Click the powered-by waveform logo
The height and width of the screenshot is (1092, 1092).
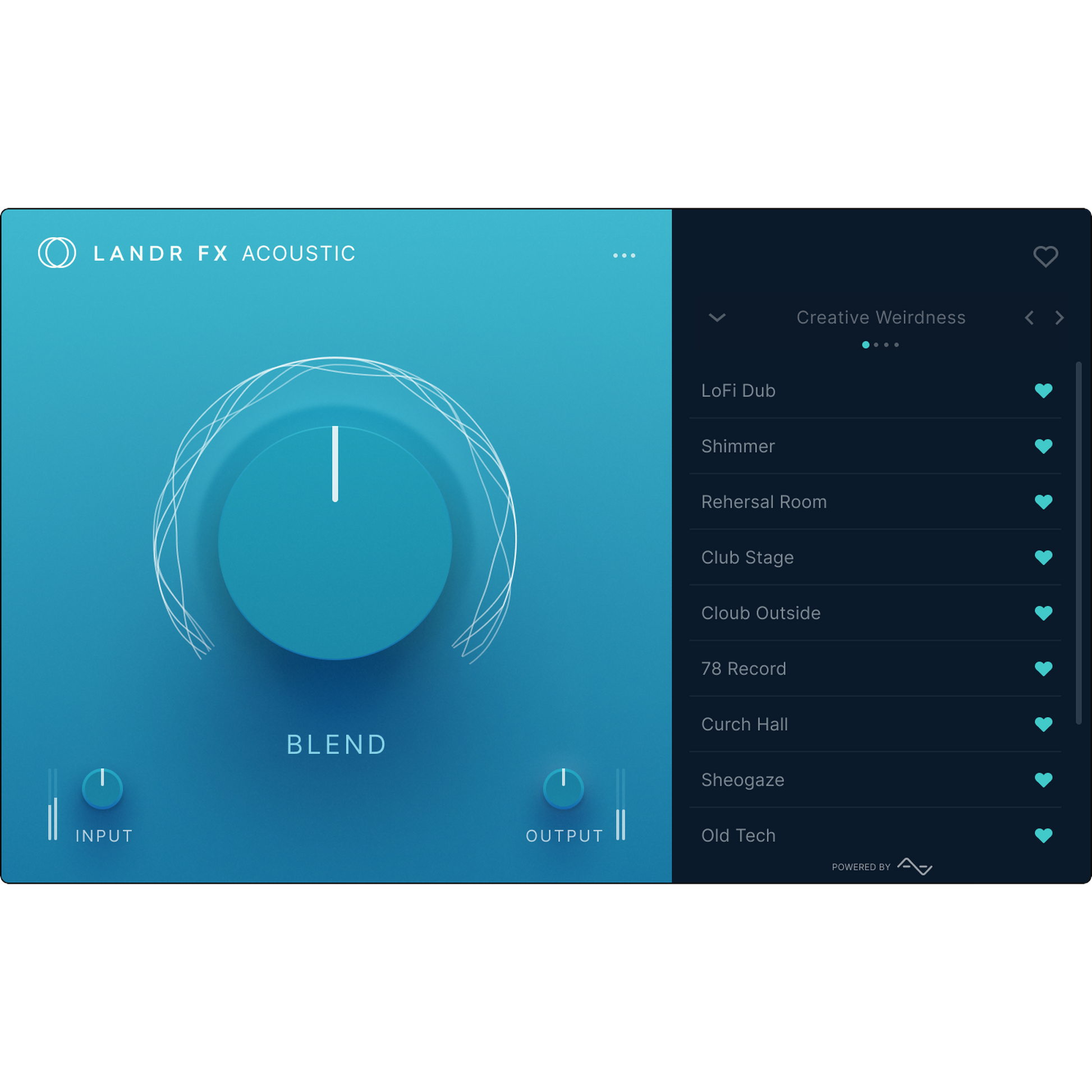(914, 866)
